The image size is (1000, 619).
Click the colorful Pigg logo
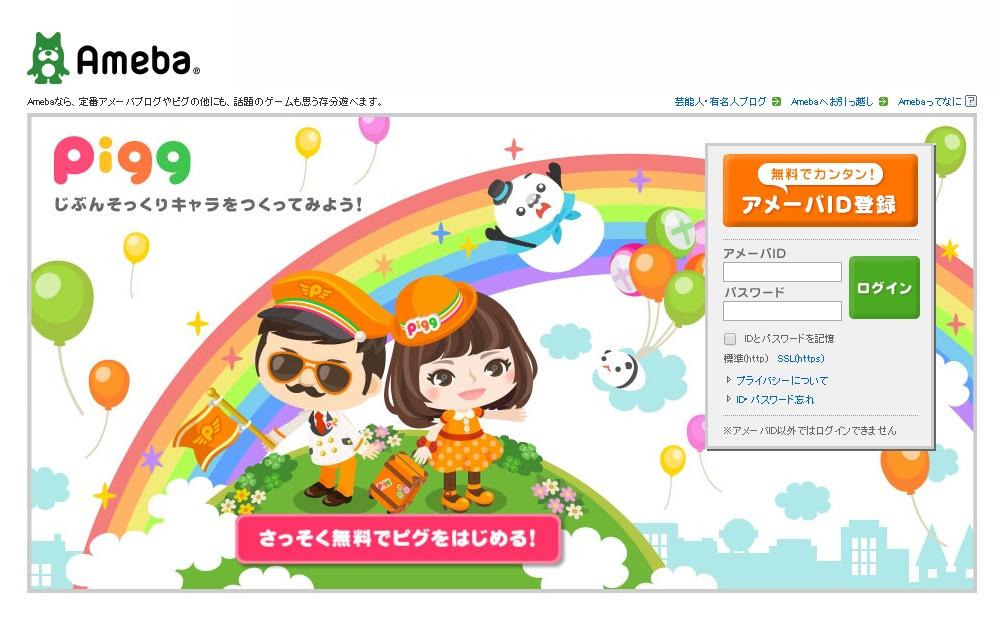[122, 159]
